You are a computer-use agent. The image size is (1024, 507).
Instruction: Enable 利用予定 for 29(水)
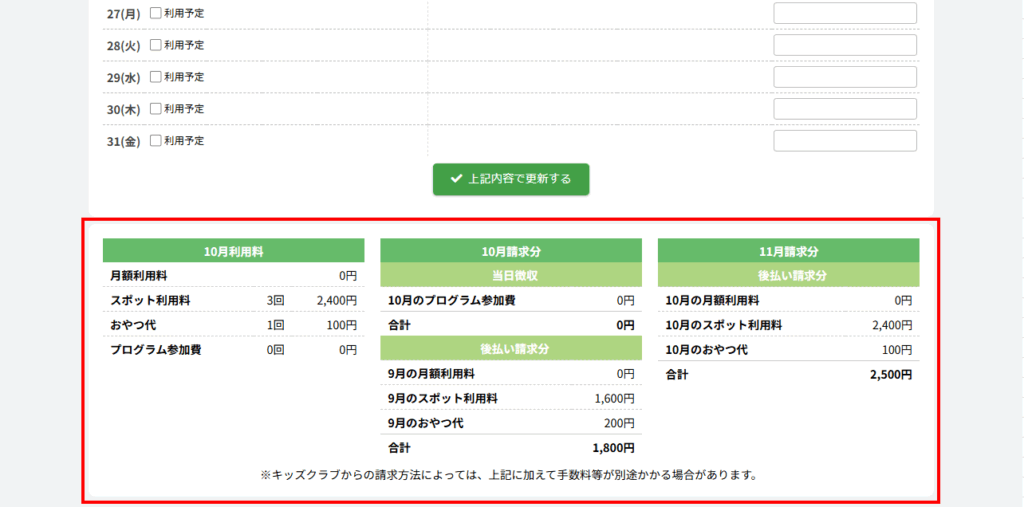point(155,77)
